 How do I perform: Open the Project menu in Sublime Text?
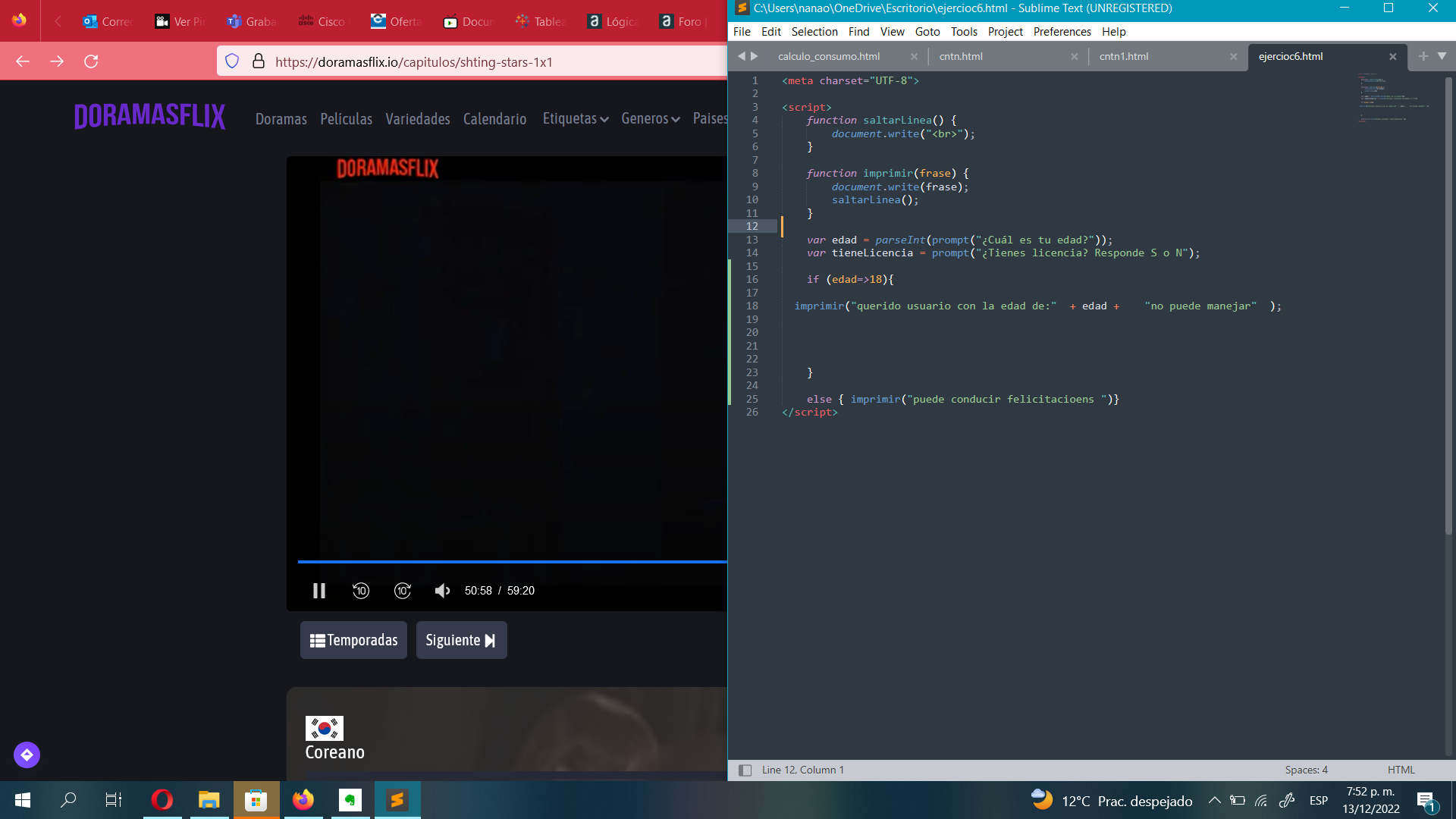pyautogui.click(x=1005, y=32)
